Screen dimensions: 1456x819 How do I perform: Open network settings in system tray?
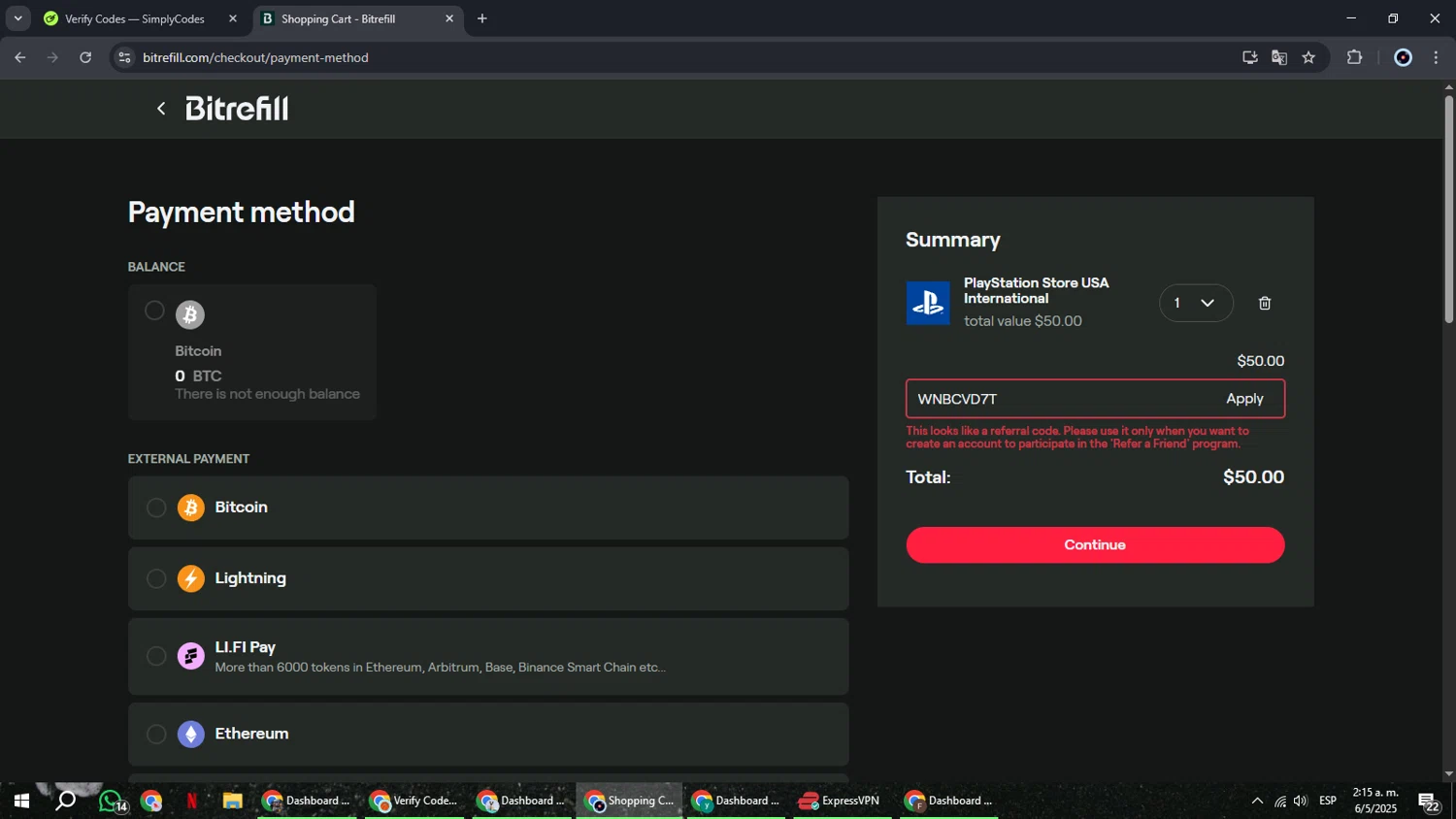click(x=1279, y=801)
